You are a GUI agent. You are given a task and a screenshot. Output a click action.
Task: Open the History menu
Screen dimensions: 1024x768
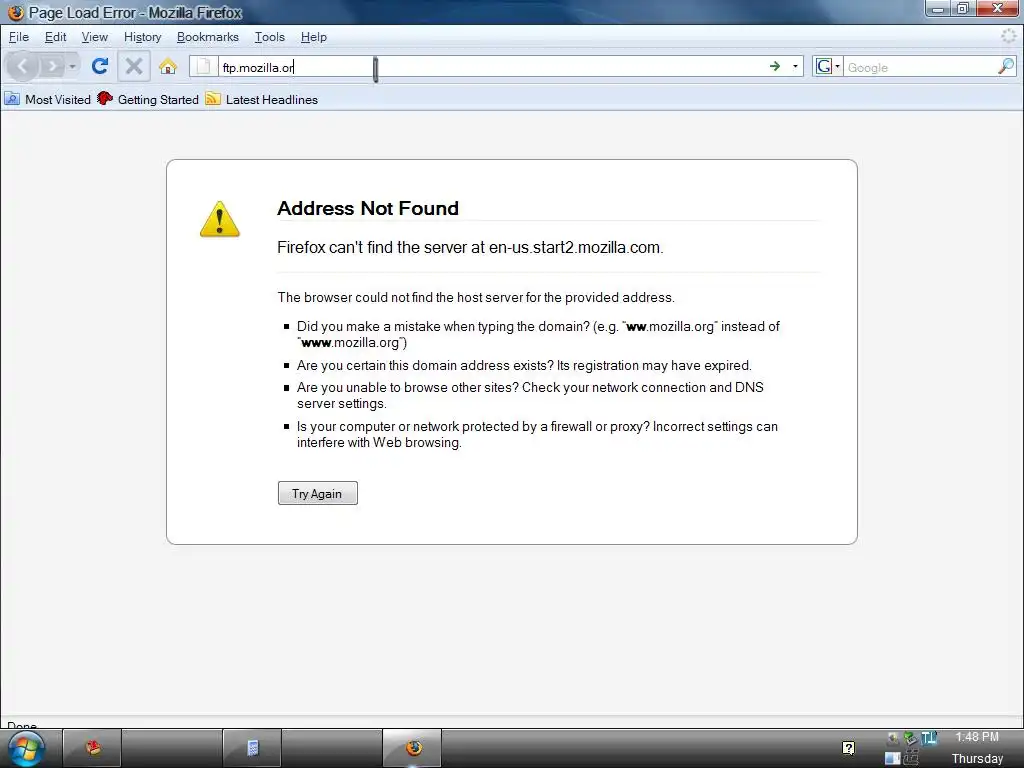[x=142, y=37]
